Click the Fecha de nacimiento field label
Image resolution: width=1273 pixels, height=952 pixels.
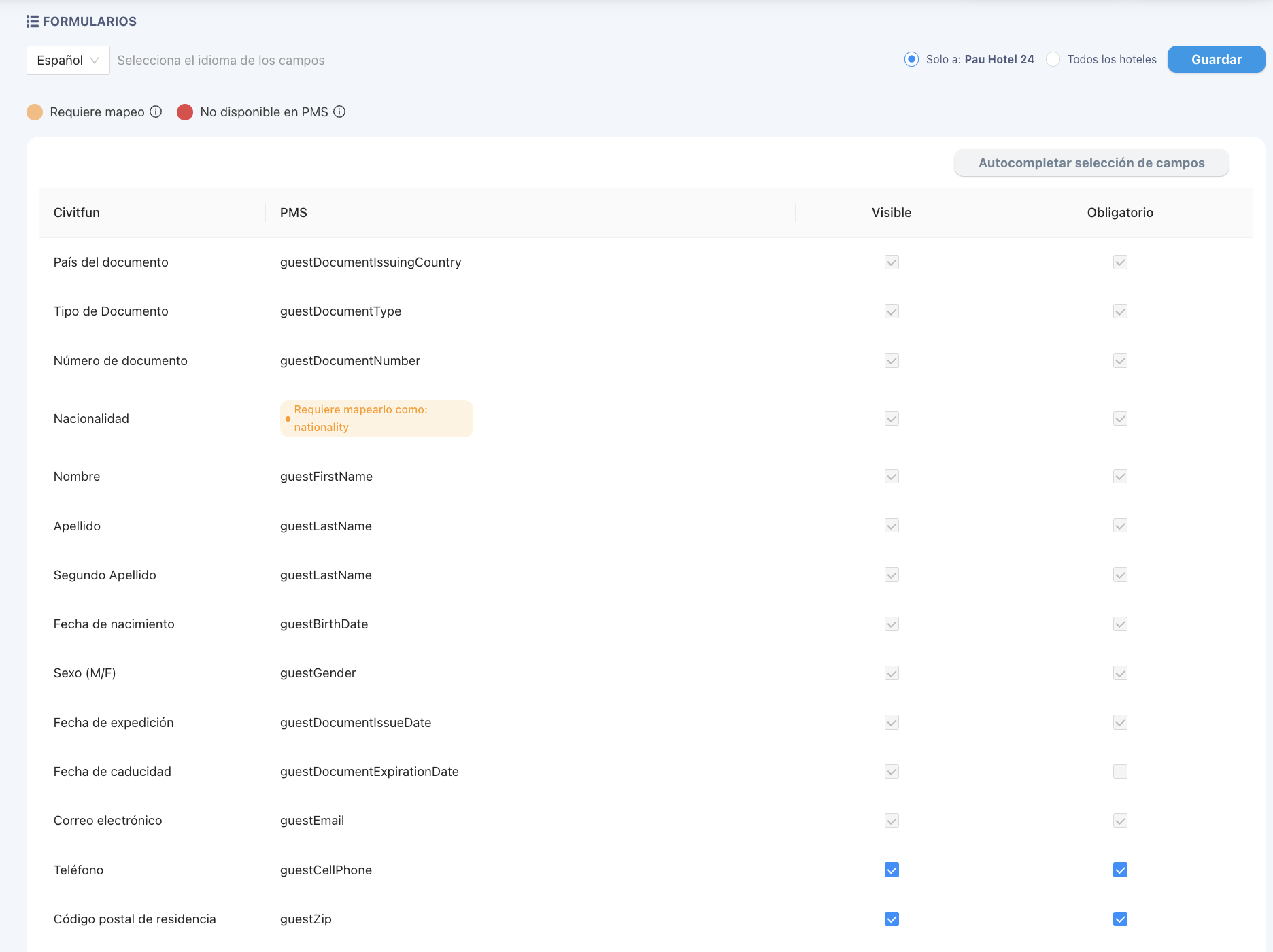tap(114, 624)
